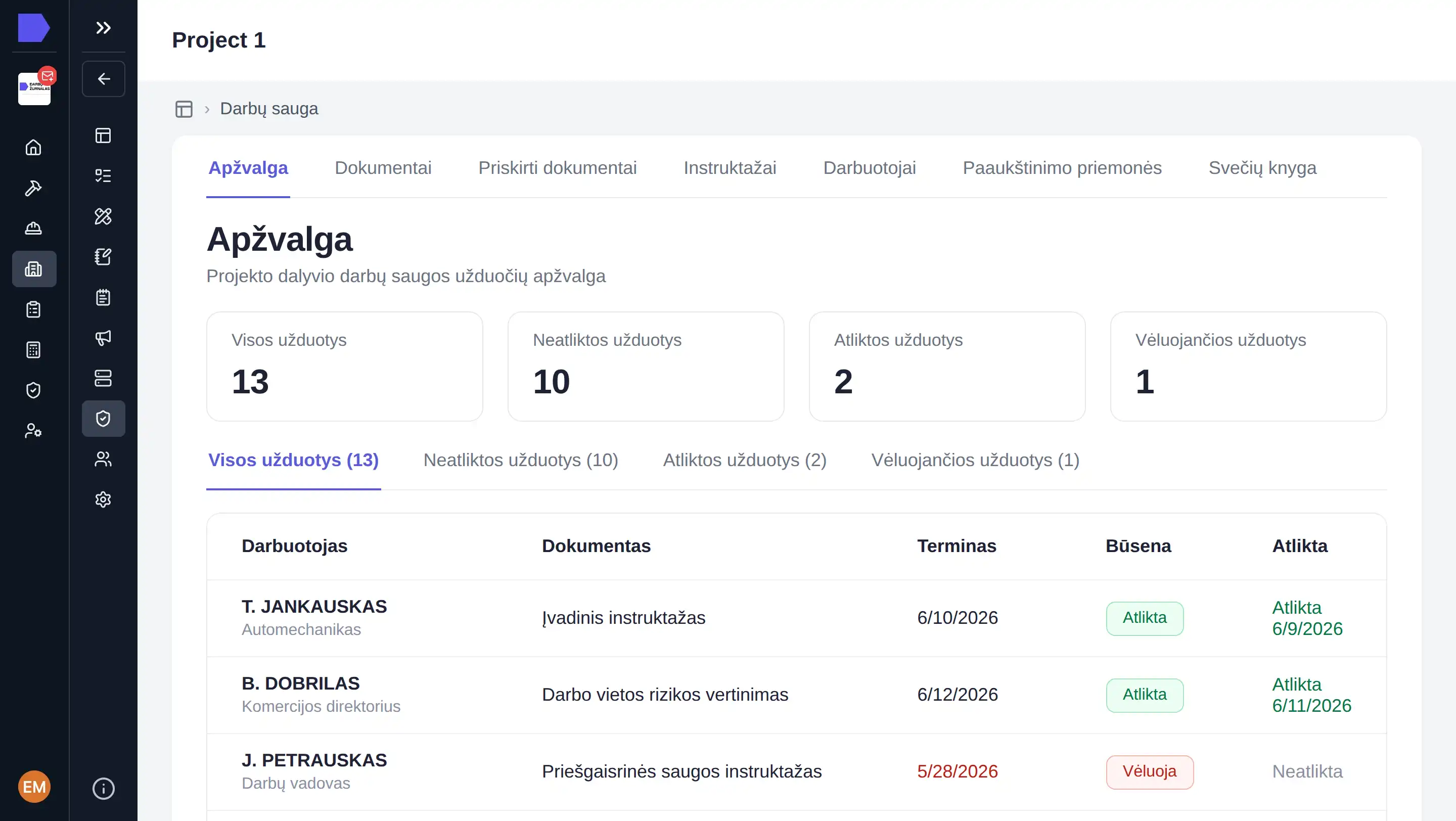Click the Neatlikta text in Petrauskas row

[1307, 771]
